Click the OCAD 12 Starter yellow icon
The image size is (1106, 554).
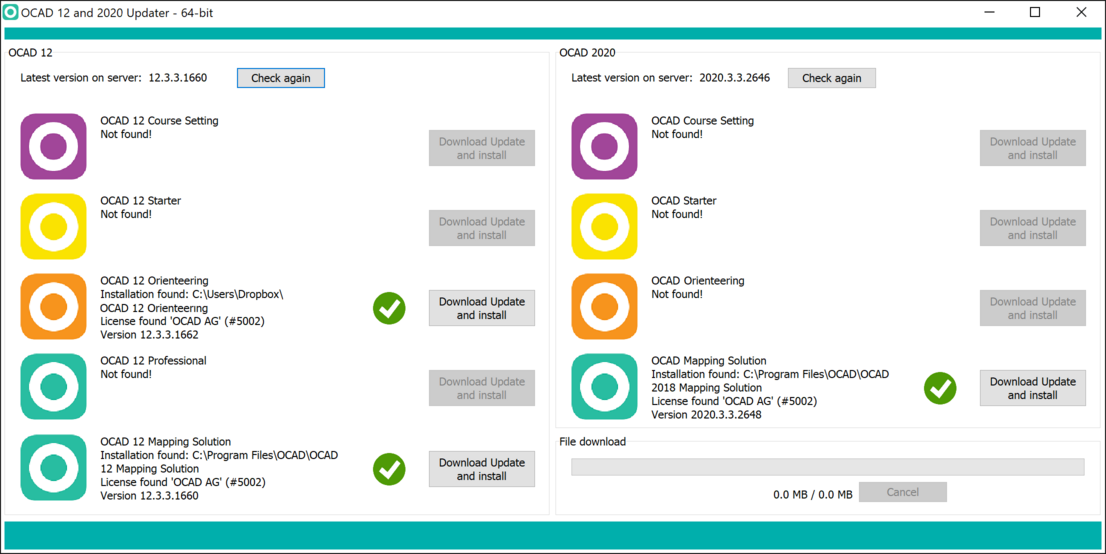click(x=54, y=227)
